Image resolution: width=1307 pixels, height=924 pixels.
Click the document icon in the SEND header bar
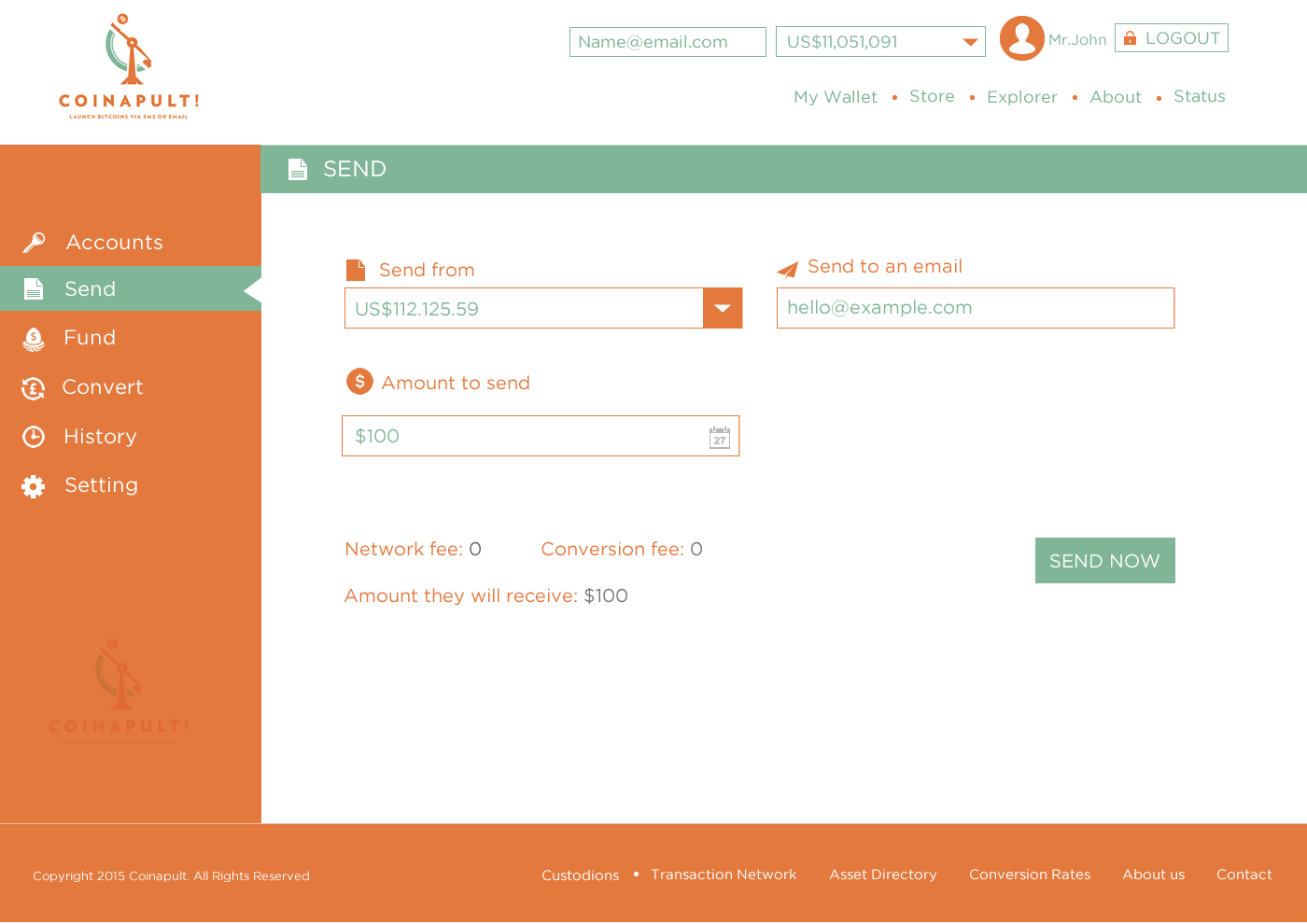(x=298, y=169)
